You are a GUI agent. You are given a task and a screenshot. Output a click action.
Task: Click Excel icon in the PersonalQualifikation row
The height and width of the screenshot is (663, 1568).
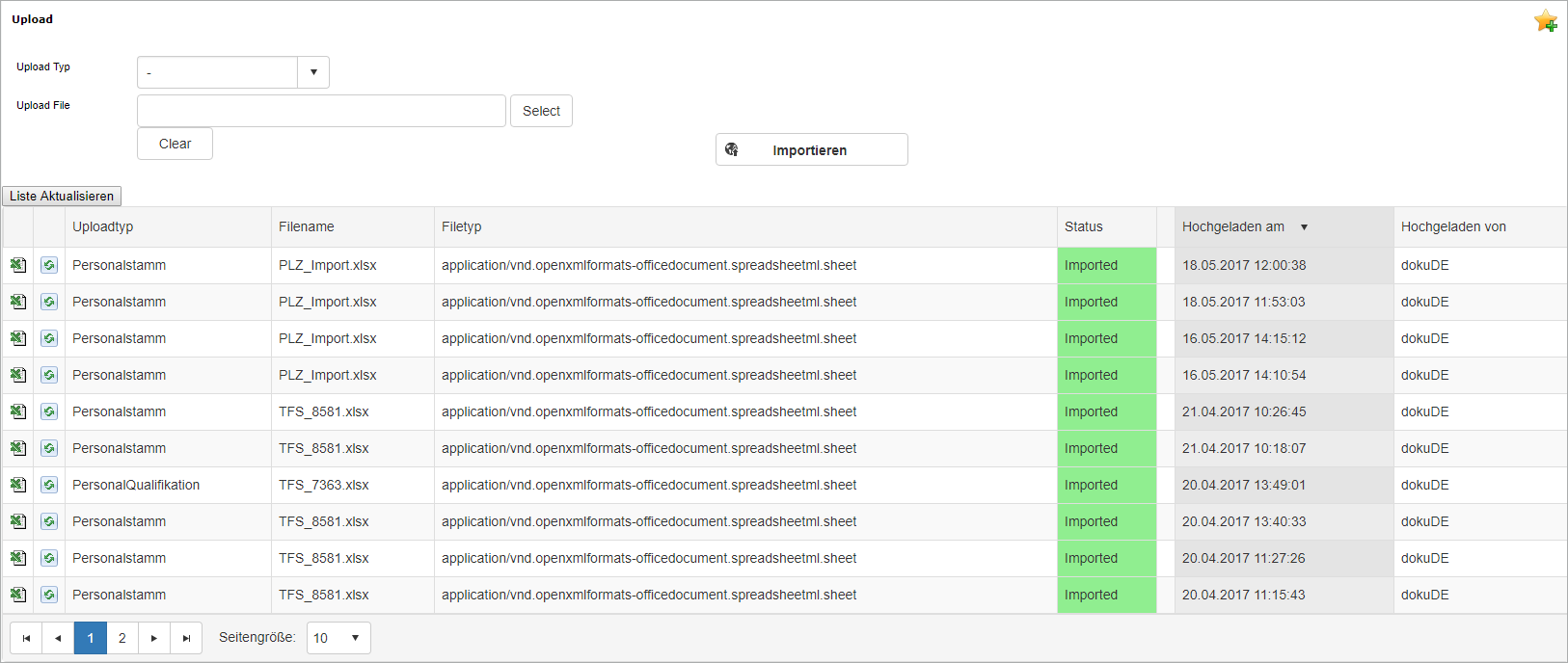(18, 485)
